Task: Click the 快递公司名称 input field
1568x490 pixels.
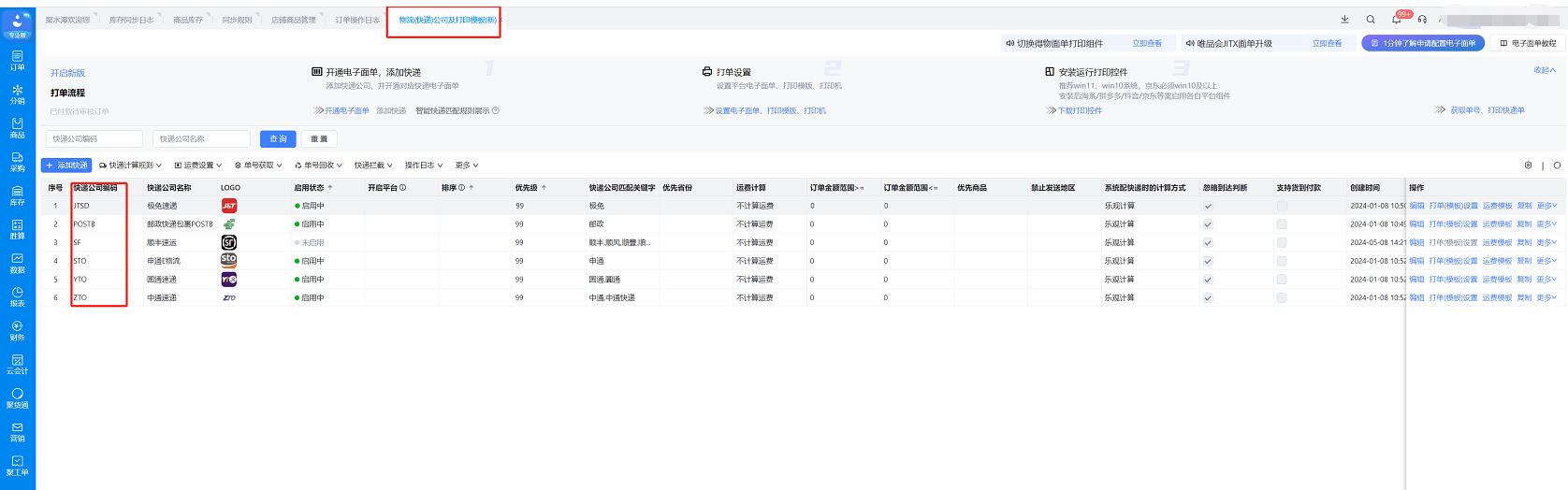Action: [201, 138]
